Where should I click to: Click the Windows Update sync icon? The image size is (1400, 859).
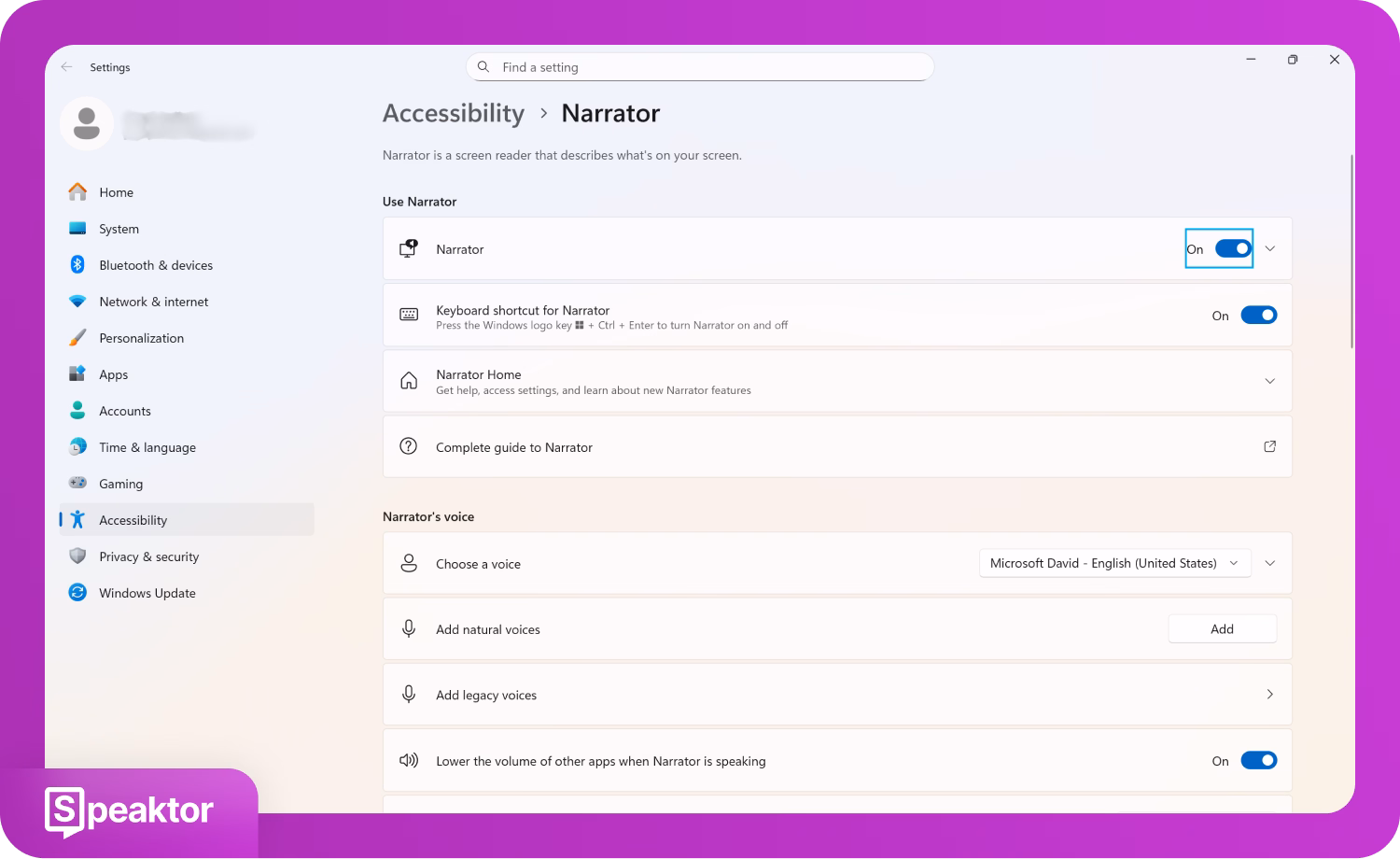77,593
